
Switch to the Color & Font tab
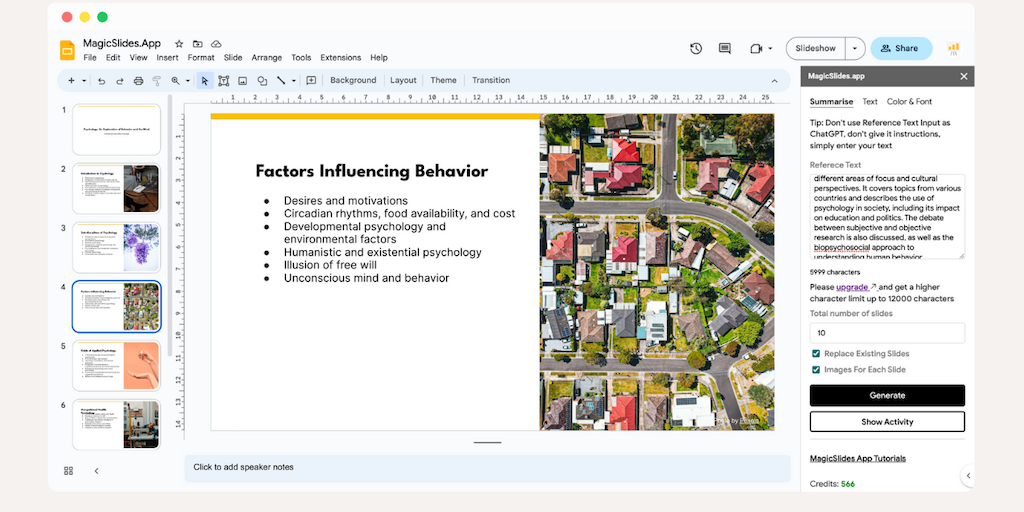pyautogui.click(x=909, y=102)
